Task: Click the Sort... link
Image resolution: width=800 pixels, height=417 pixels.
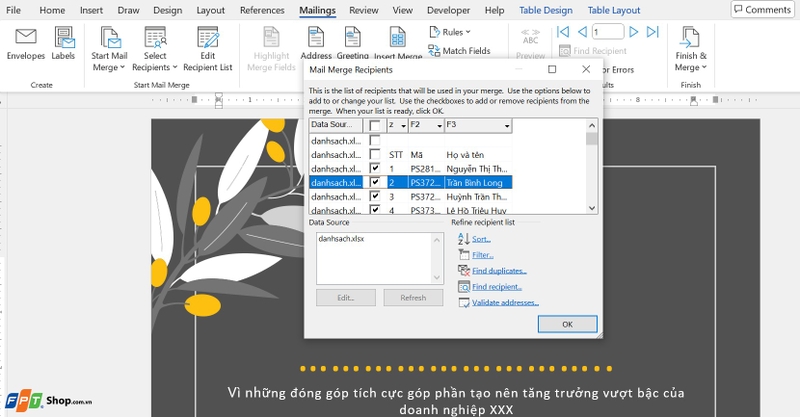Action: pos(481,239)
